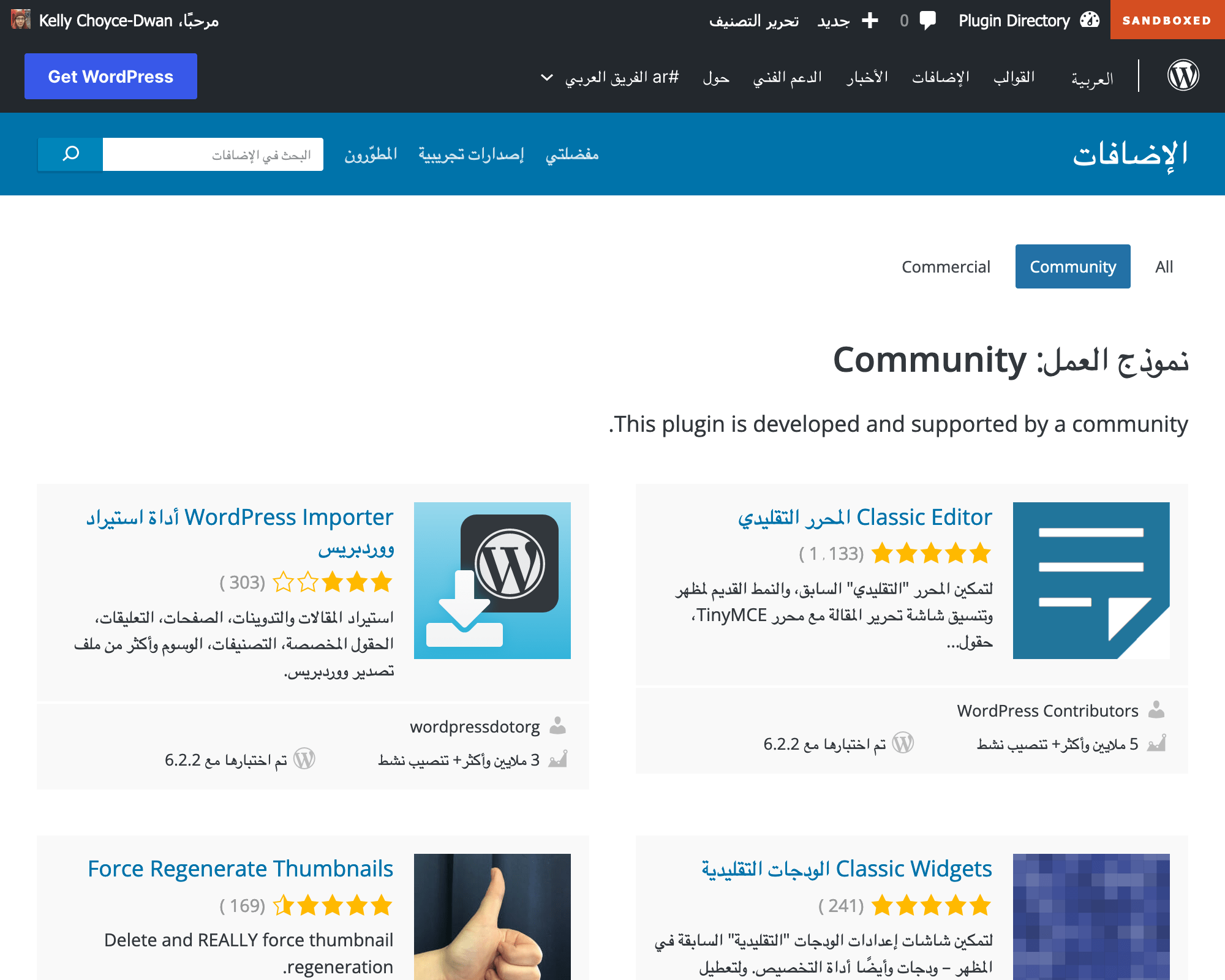
Task: Click the plus icon for new content
Action: click(x=870, y=20)
